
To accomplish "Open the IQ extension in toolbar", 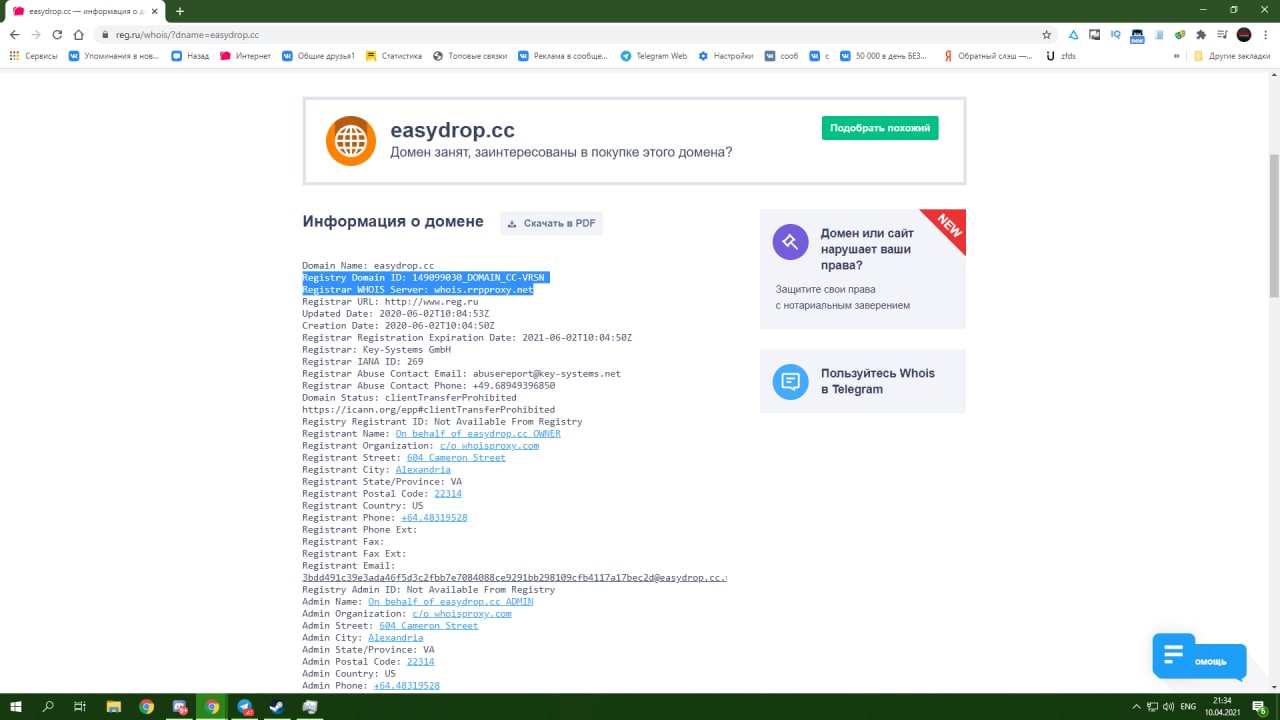I will [x=1116, y=34].
